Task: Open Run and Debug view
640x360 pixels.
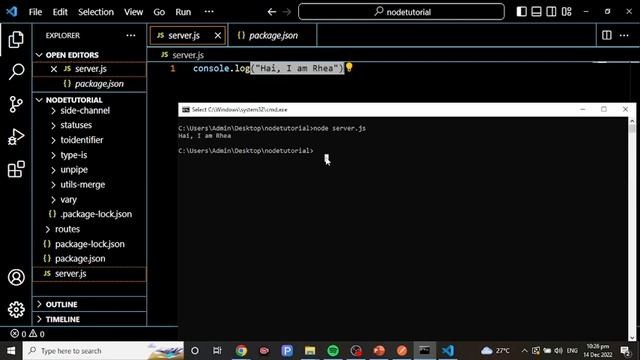Action: click(16, 137)
